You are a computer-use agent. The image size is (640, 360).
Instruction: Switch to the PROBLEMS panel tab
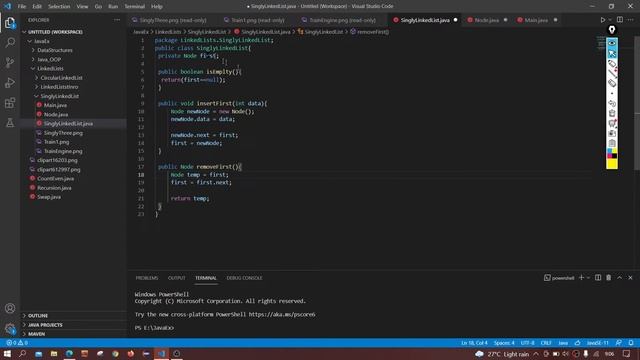pyautogui.click(x=147, y=278)
